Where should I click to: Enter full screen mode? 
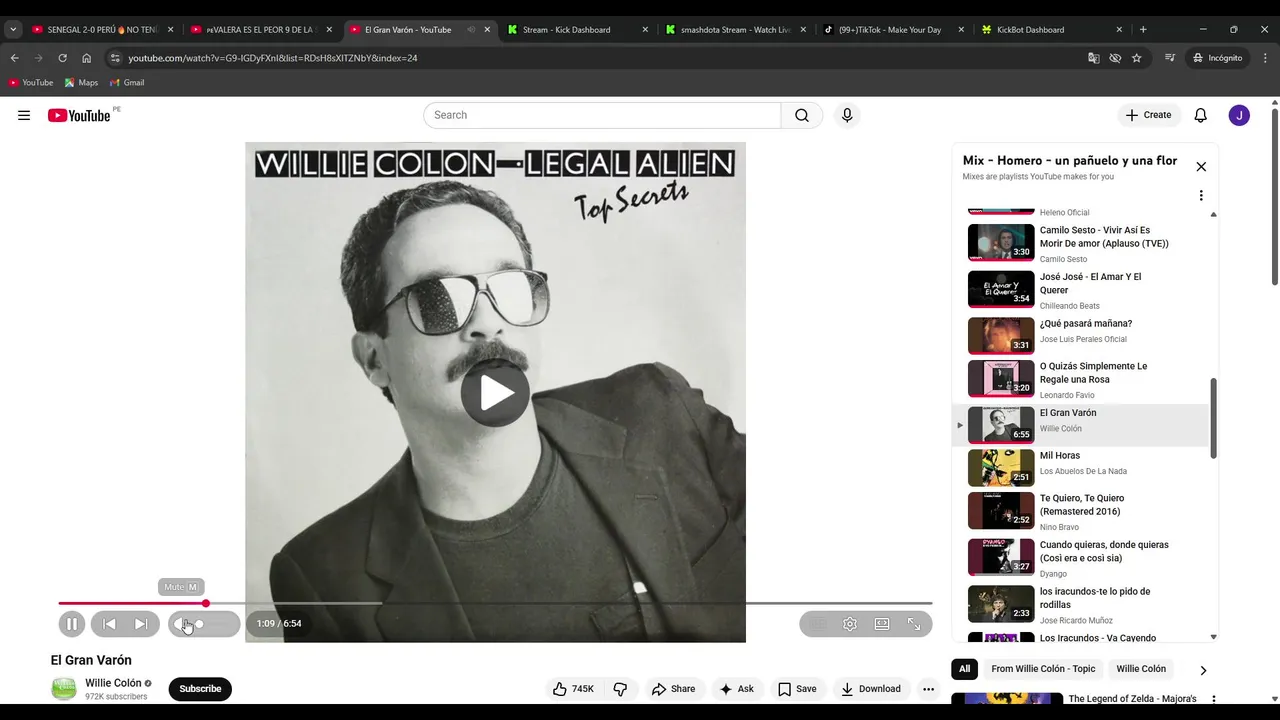coord(914,624)
